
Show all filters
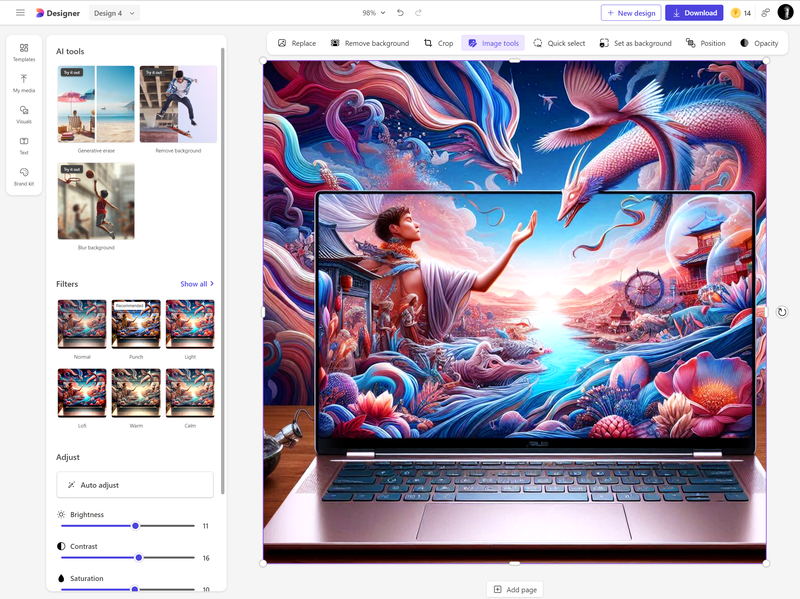[197, 284]
